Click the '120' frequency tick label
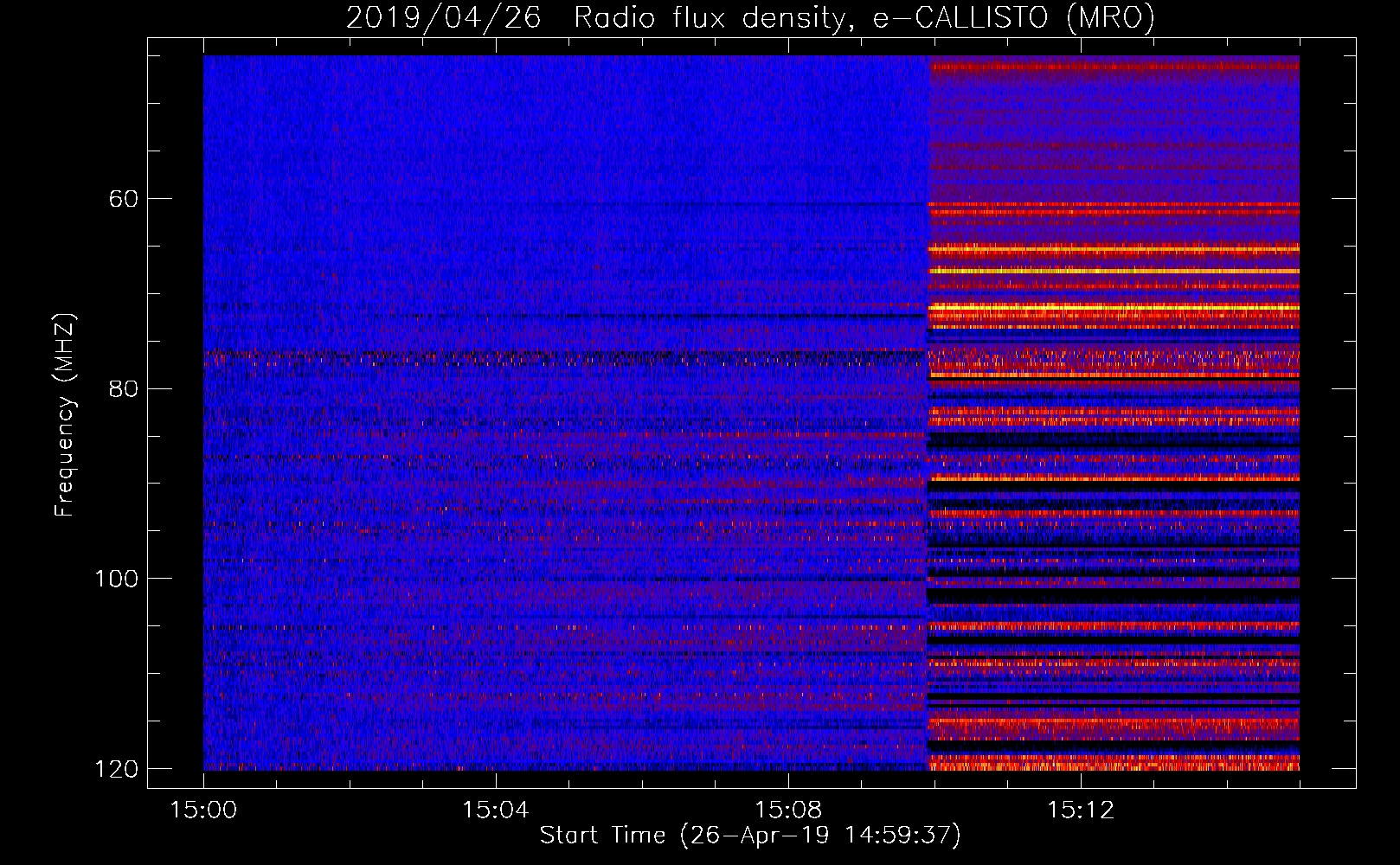 tap(117, 769)
